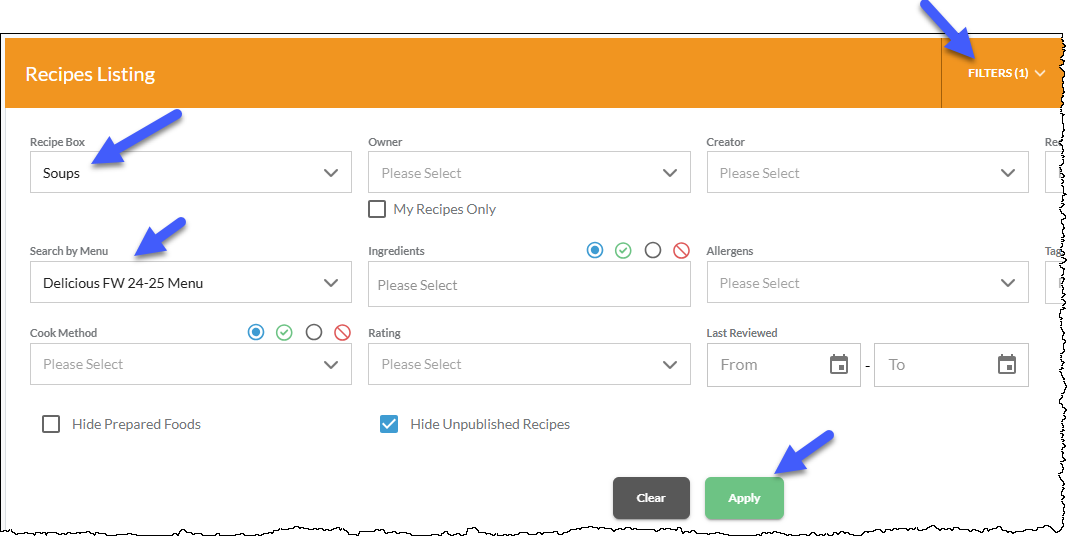Image resolution: width=1067 pixels, height=536 pixels.
Task: Click the Ingredients input field
Action: (x=529, y=284)
